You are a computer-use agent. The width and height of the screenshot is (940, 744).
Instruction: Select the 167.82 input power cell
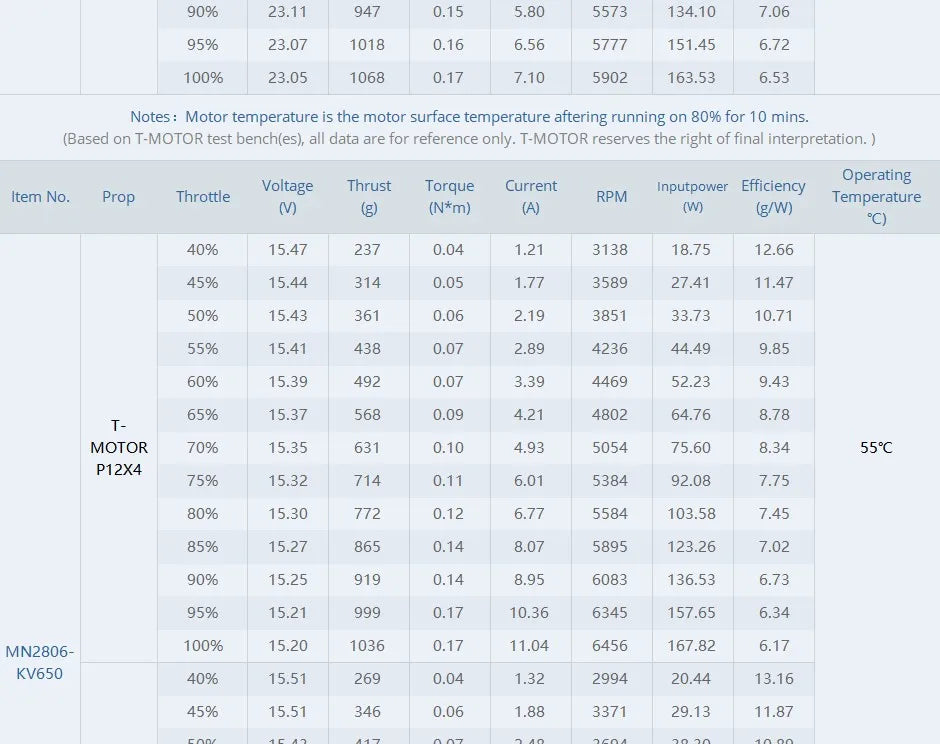[692, 646]
